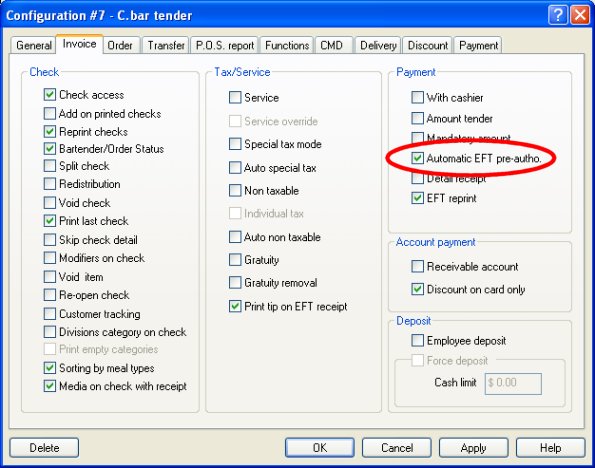Screen dimensions: 595x468
Task: Enable the Split check checkbox
Action: (50, 166)
